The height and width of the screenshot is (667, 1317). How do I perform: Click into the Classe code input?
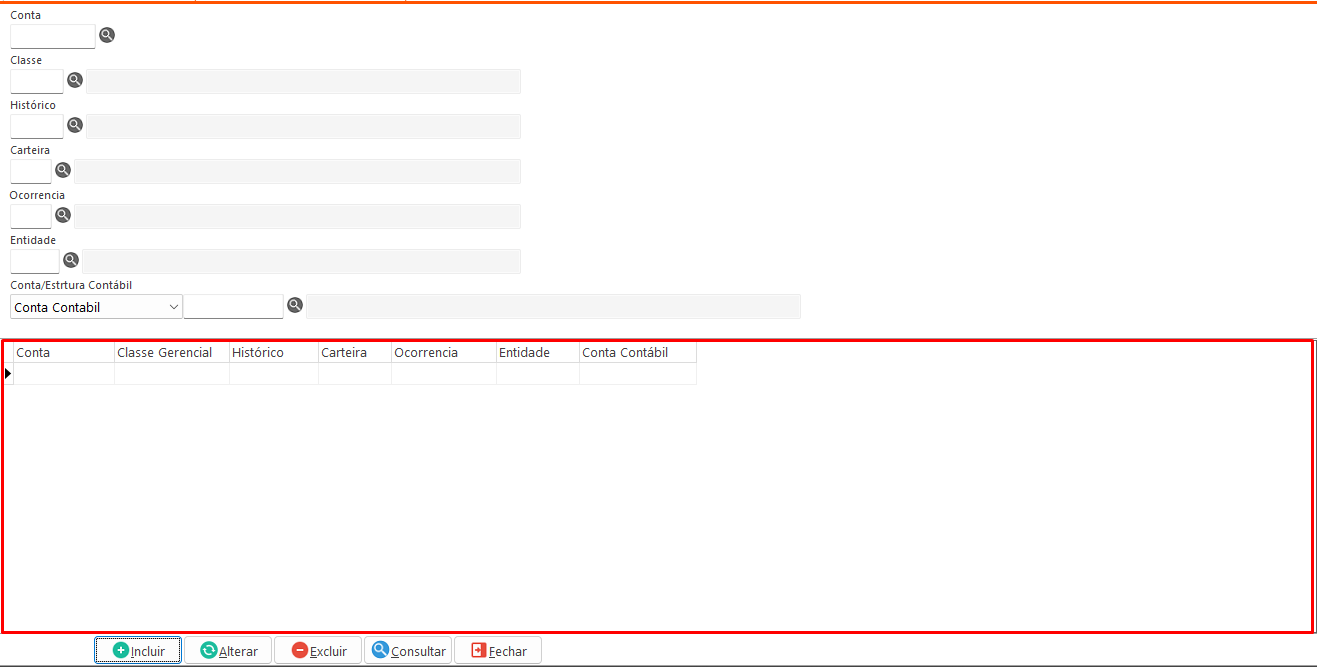tap(36, 82)
